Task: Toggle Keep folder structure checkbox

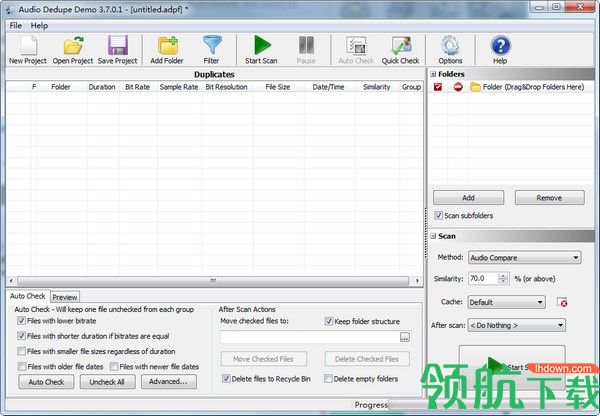Action: (x=329, y=321)
